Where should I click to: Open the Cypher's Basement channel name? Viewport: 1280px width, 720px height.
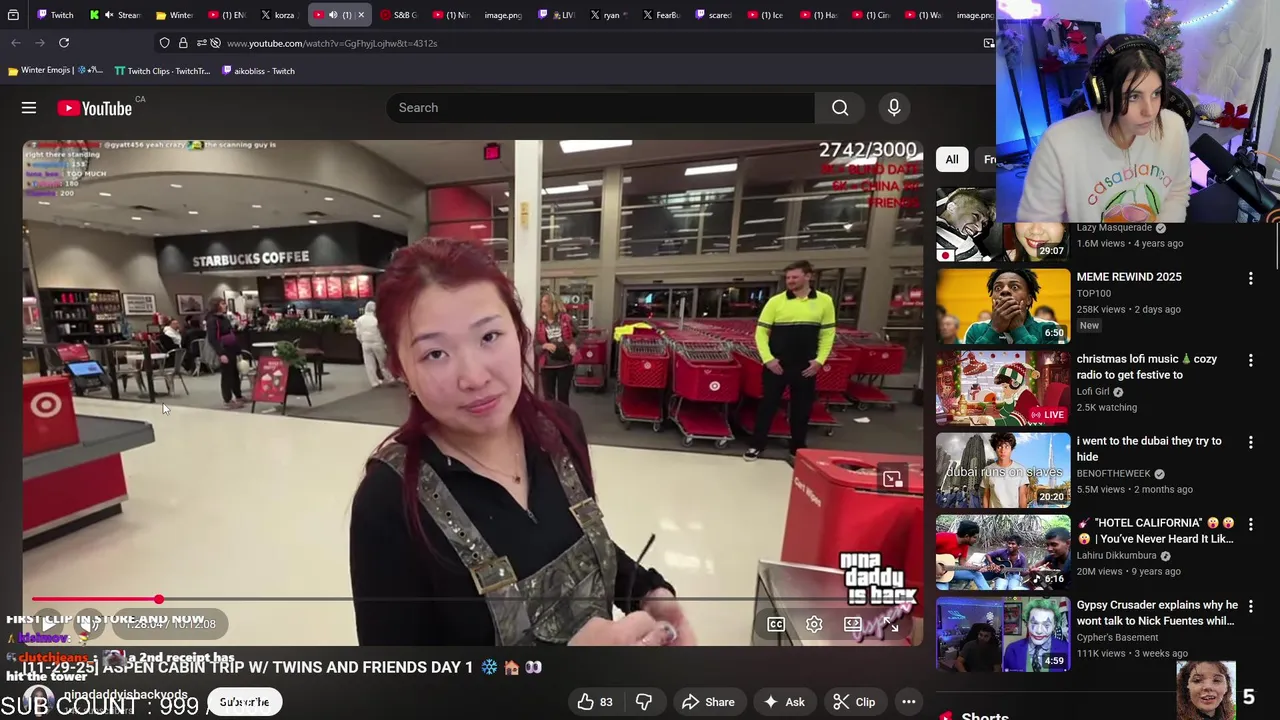[1117, 638]
